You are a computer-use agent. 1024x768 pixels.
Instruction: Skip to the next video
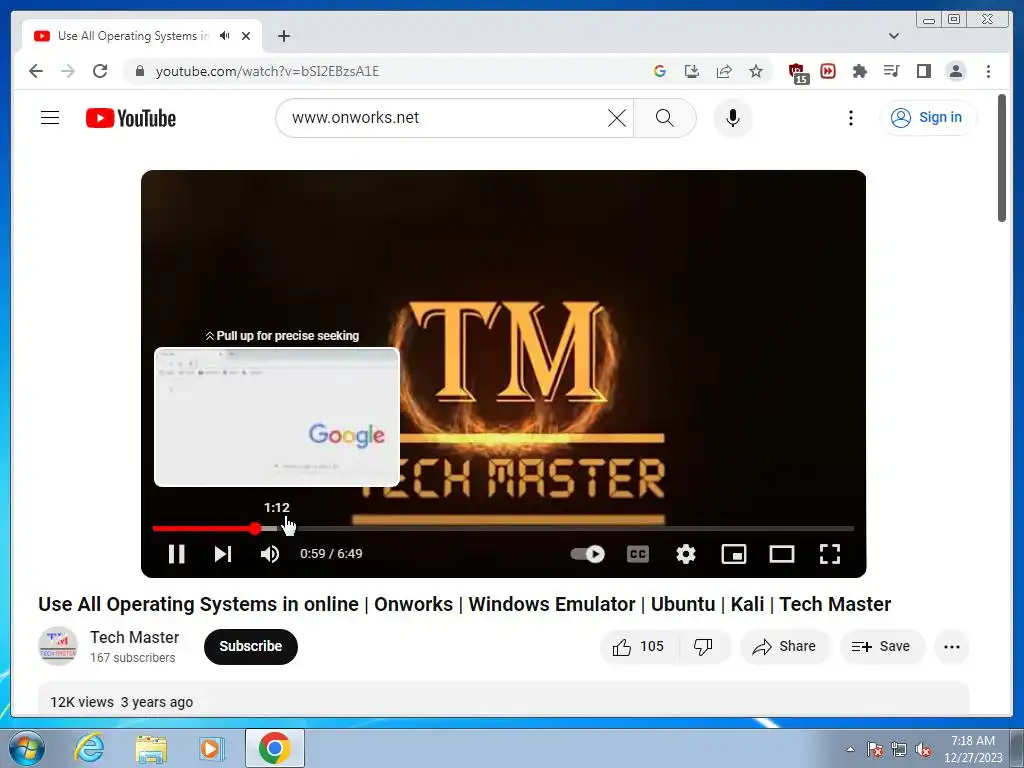pos(223,554)
